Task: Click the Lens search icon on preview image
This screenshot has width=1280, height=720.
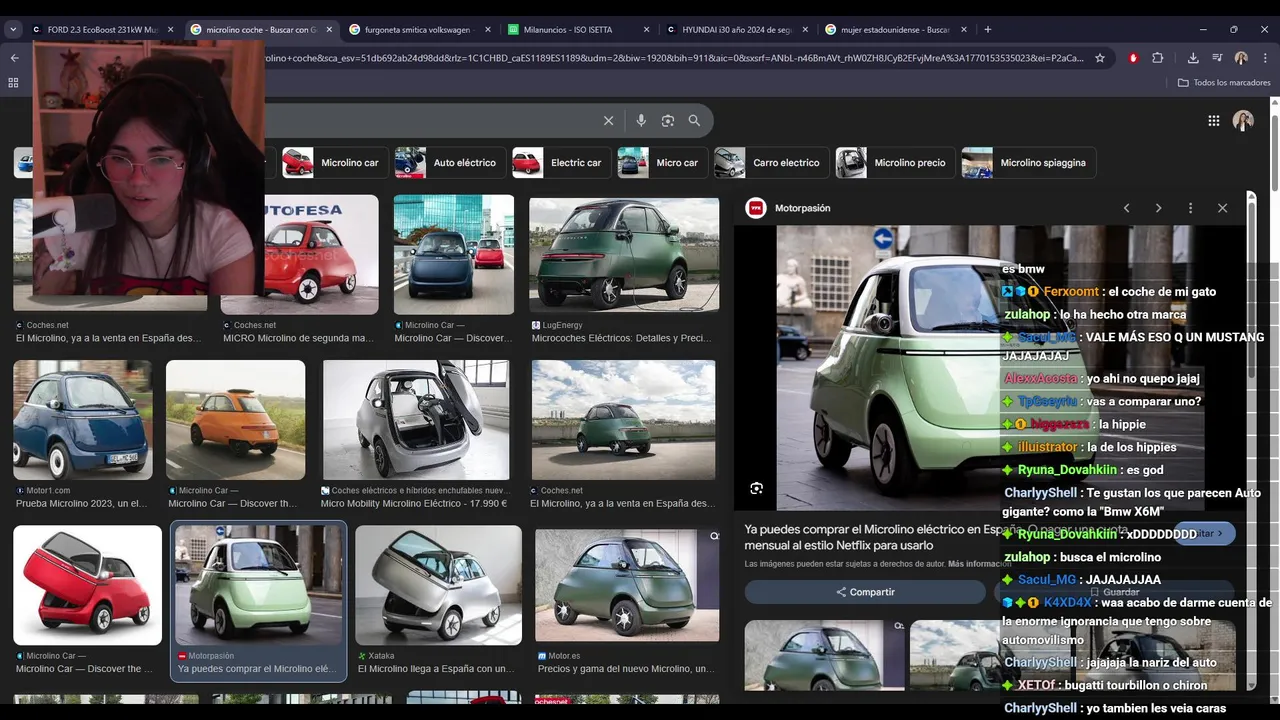Action: coord(756,488)
